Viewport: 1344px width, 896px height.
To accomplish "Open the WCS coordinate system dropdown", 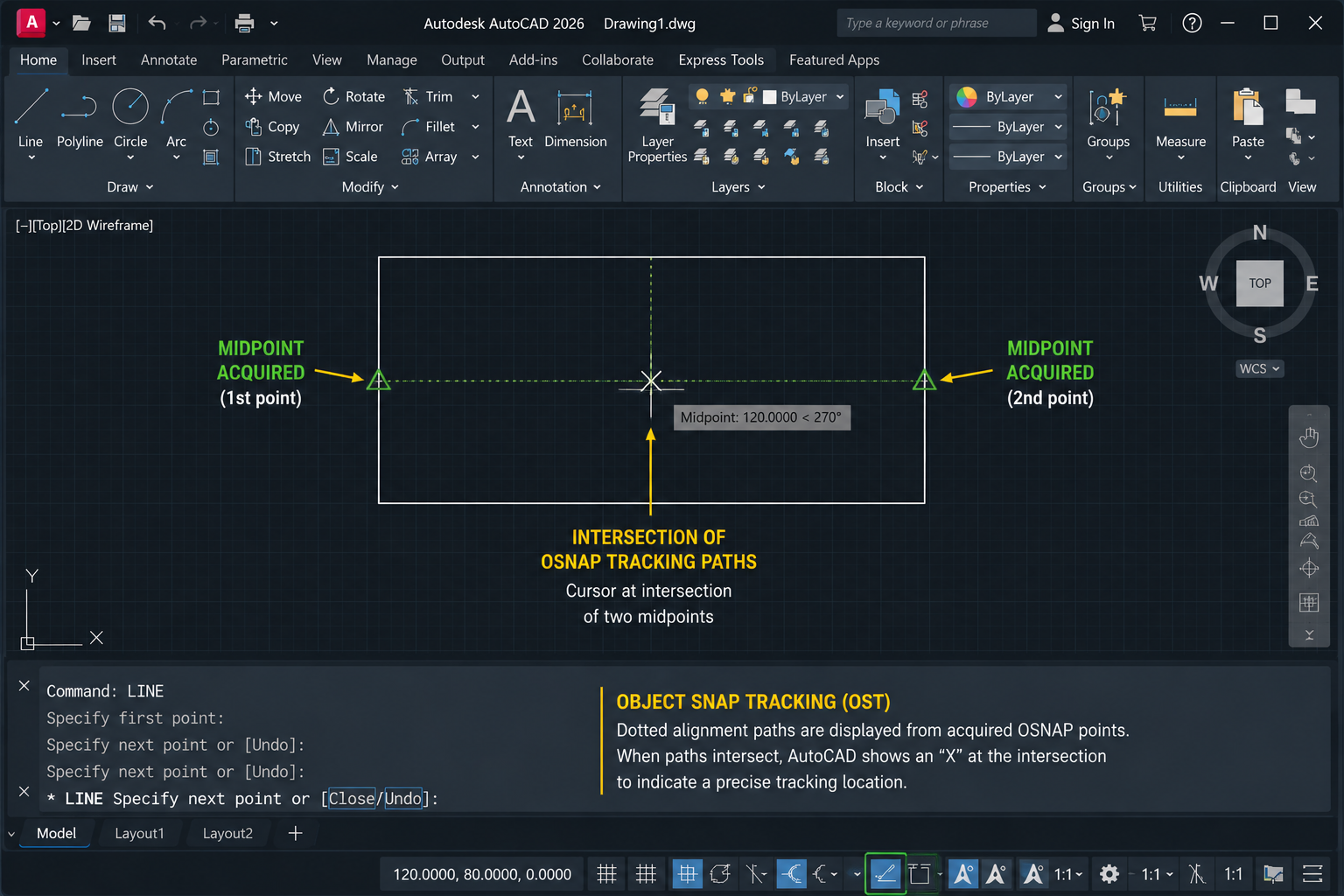I will [1259, 368].
